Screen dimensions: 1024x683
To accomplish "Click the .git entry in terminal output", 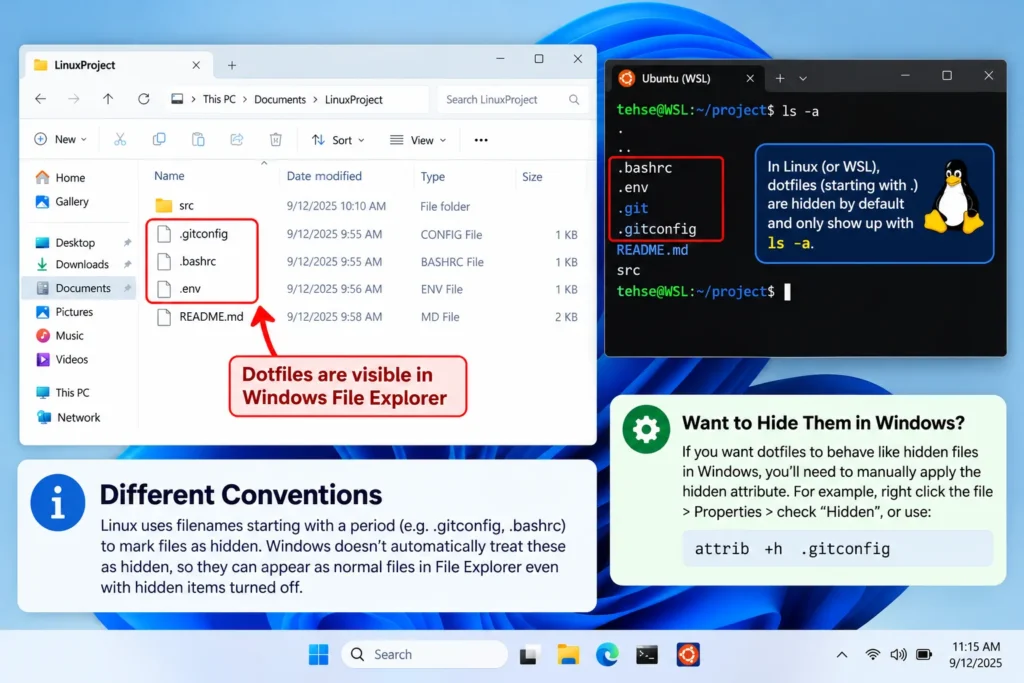I will click(632, 208).
